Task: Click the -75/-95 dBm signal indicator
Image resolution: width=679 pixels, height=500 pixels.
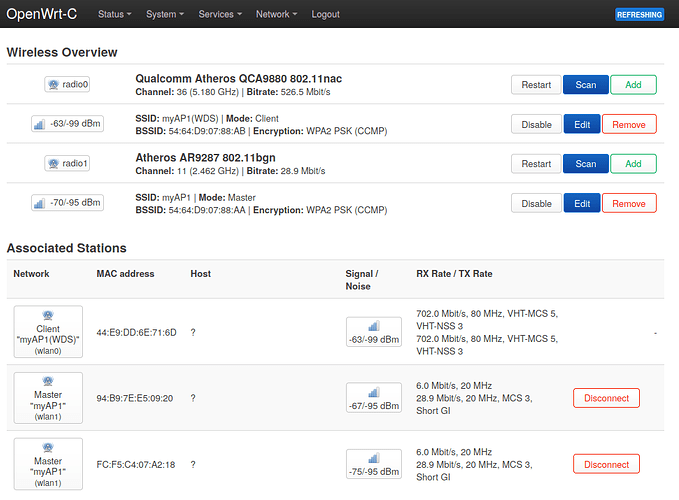Action: pyautogui.click(x=374, y=464)
